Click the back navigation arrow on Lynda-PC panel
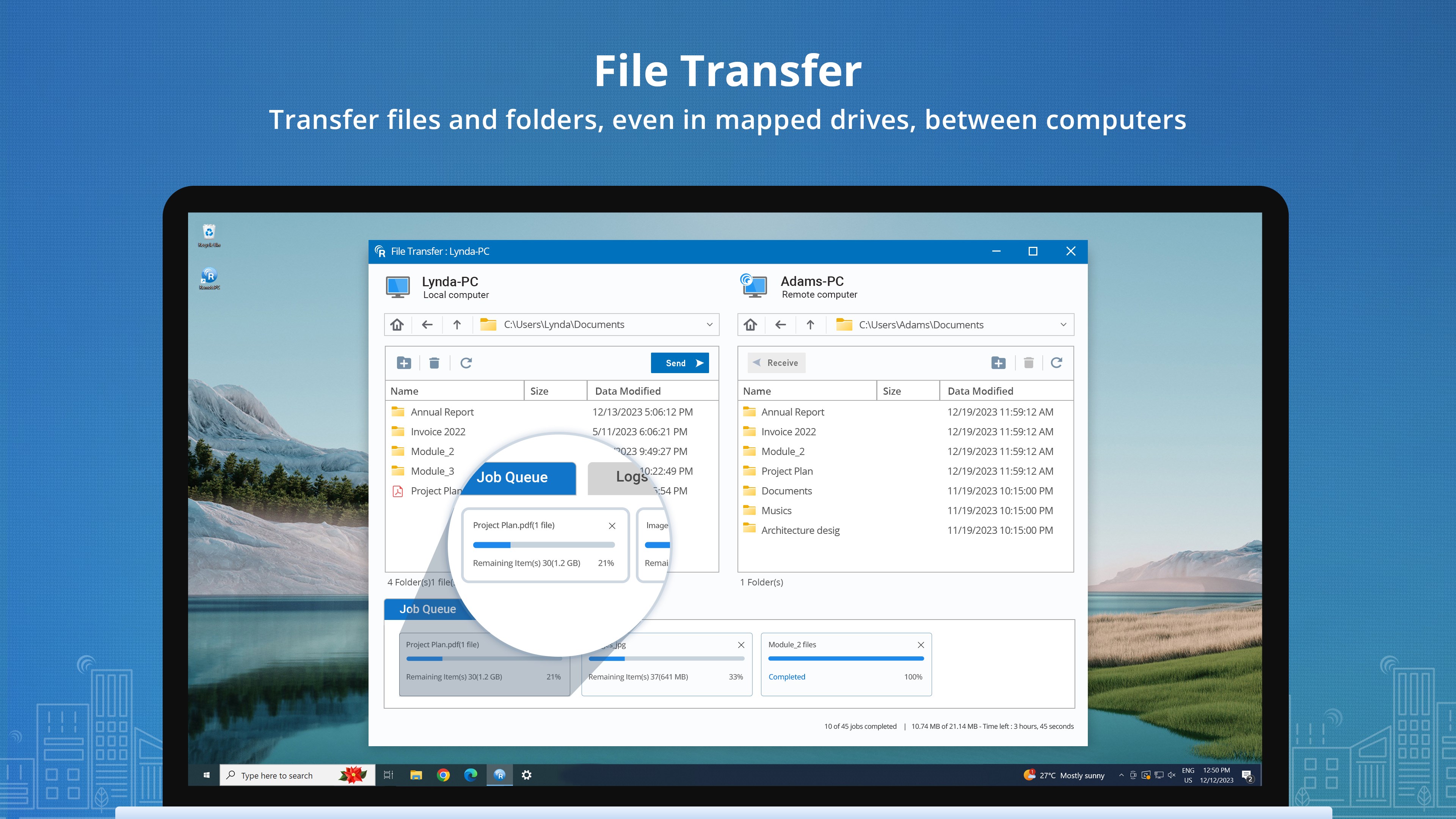This screenshot has height=819, width=1456. point(427,324)
